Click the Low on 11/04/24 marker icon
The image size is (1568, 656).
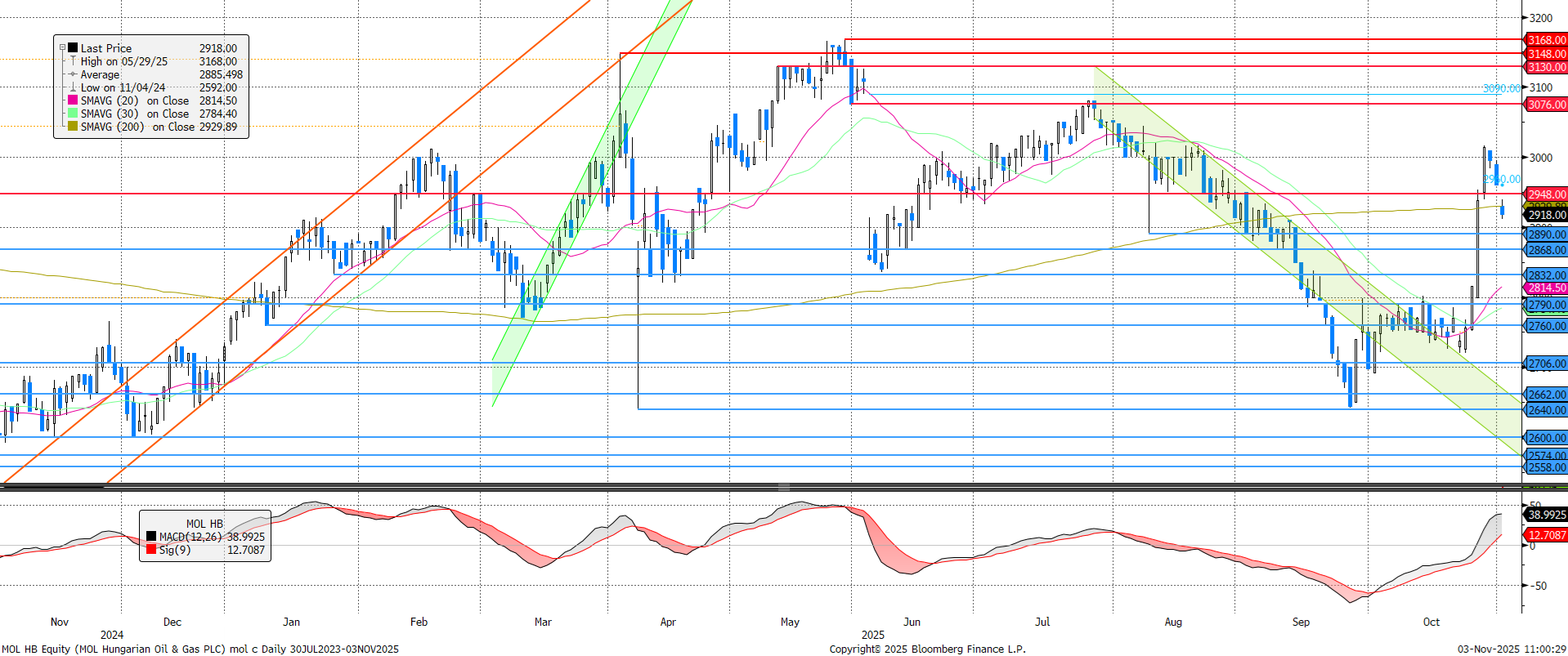[x=73, y=87]
